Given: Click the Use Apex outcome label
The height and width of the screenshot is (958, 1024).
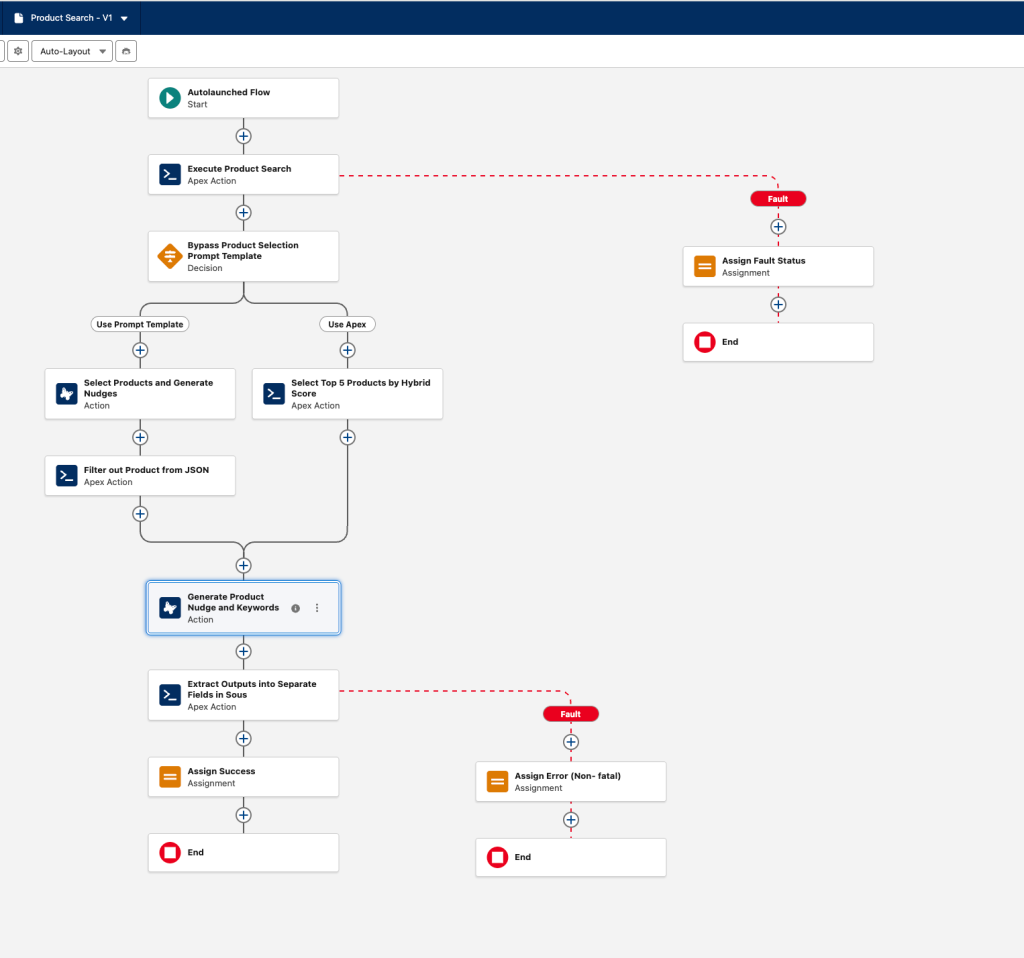Looking at the screenshot, I should pos(347,324).
